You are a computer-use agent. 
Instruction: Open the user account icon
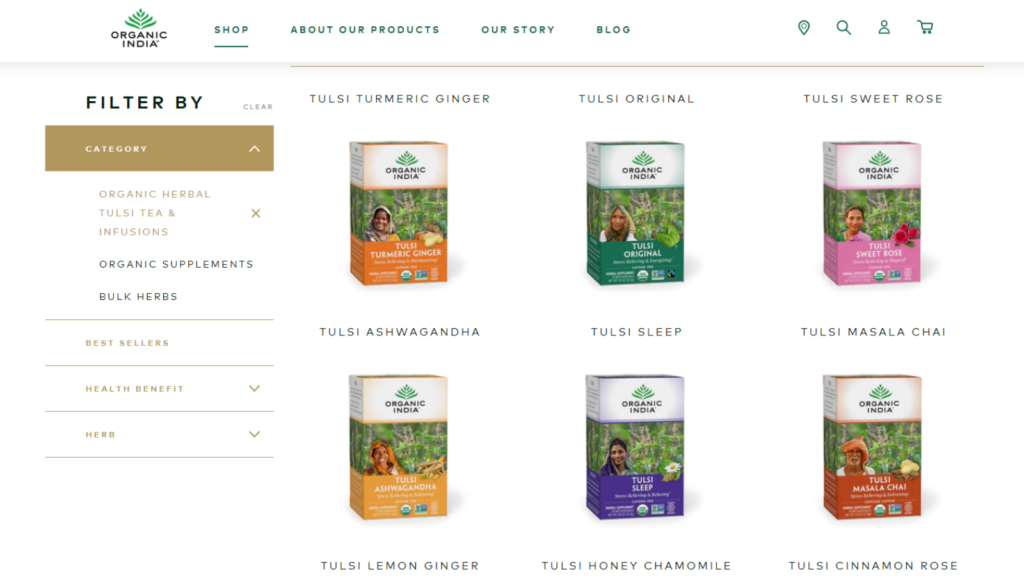click(884, 27)
